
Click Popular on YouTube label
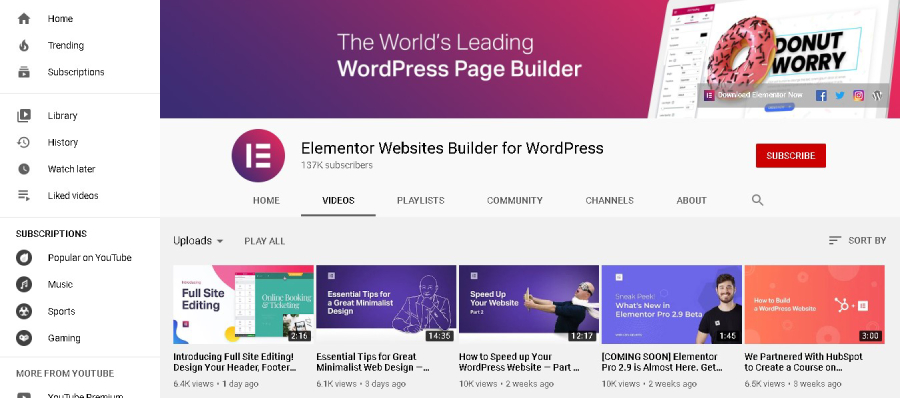click(90, 257)
